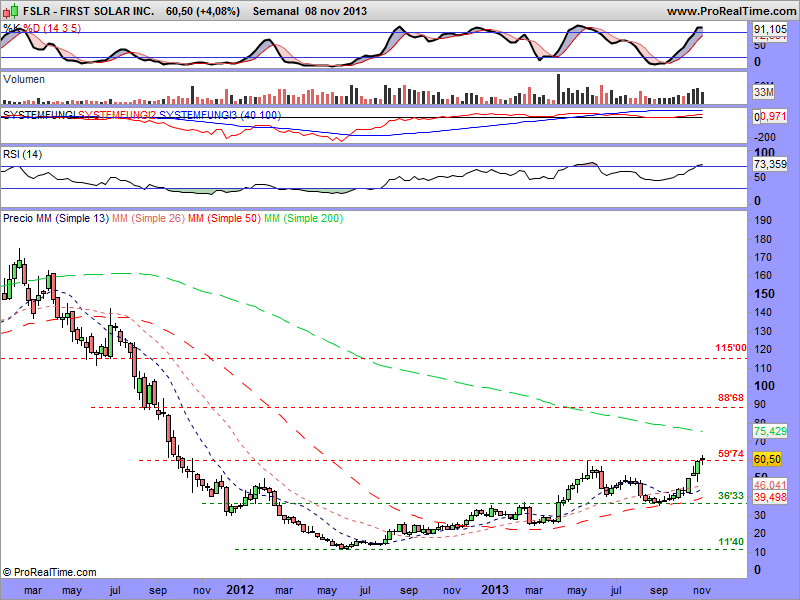Click the MM (Simple 50) legend entry
The height and width of the screenshot is (600, 800).
pos(224,218)
